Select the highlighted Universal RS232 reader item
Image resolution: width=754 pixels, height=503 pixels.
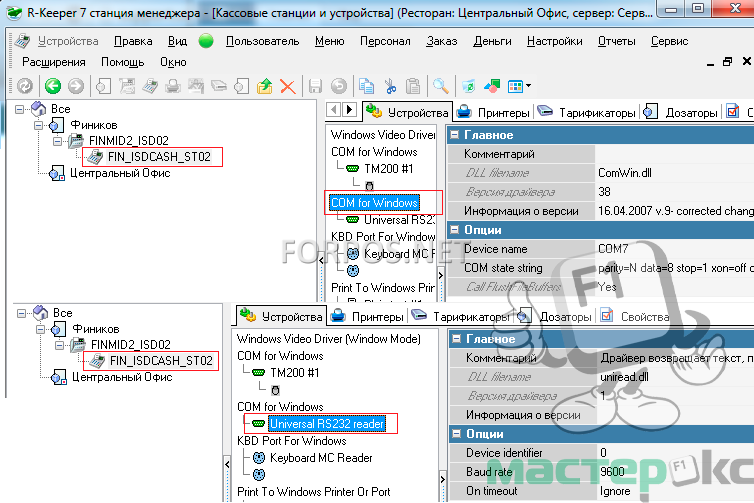coord(326,424)
